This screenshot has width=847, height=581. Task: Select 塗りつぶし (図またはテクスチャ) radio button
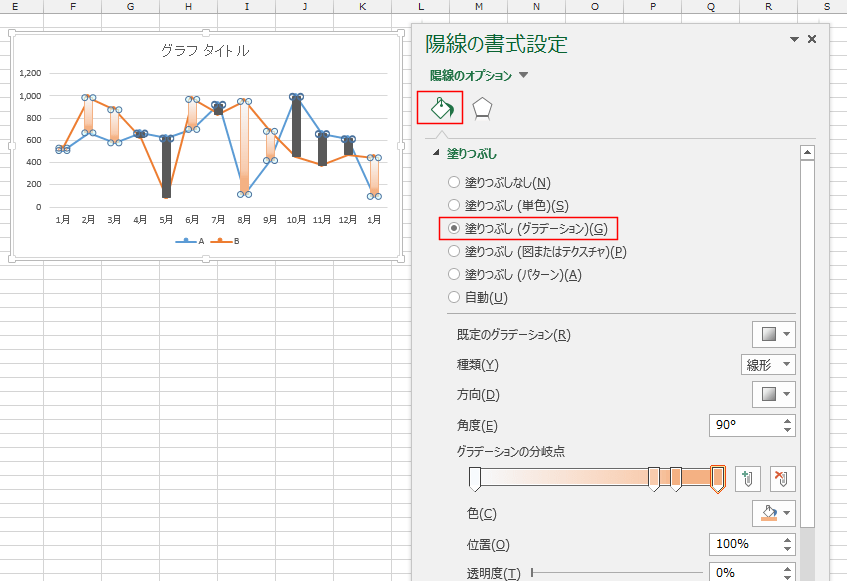(454, 251)
